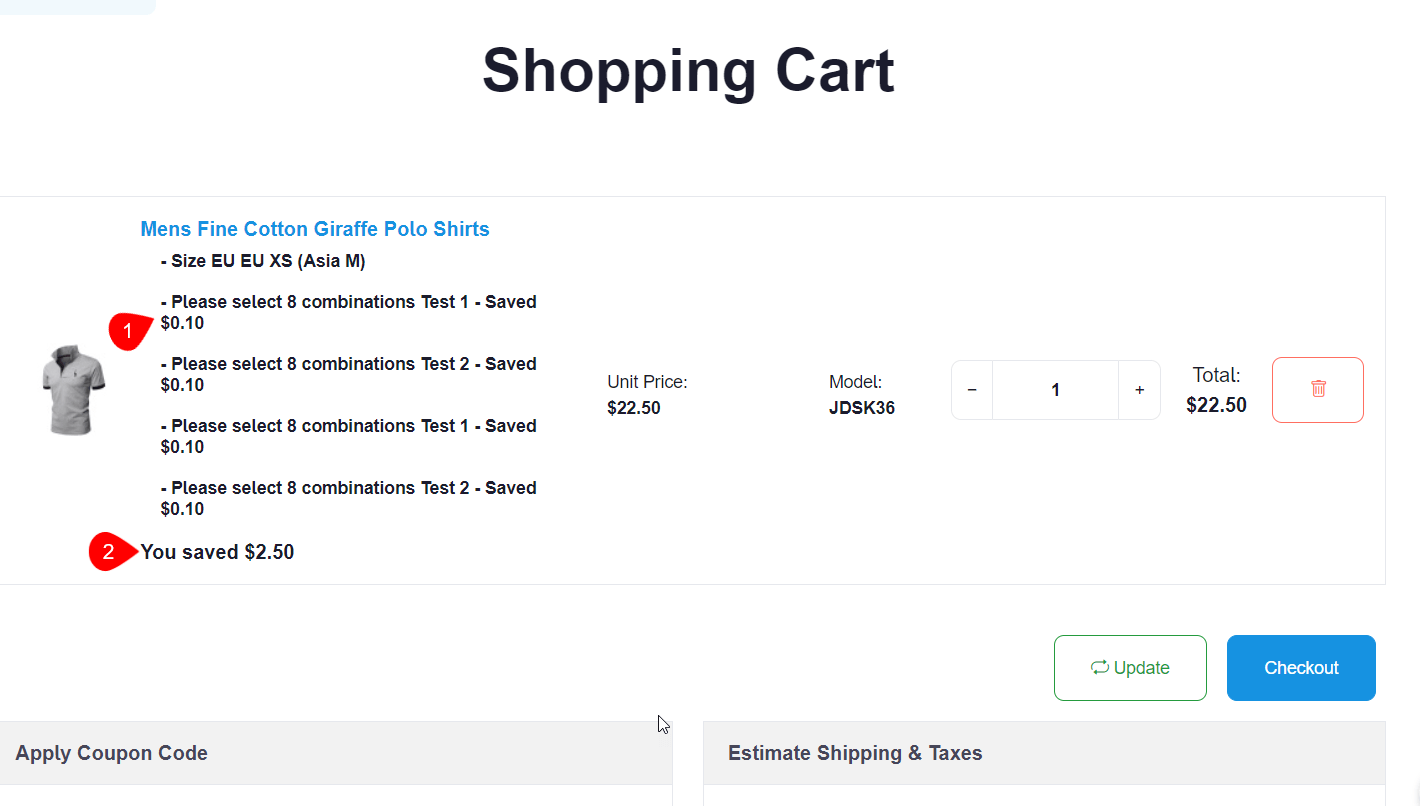This screenshot has height=806, width=1420.
Task: Expand the Apply Coupon Code panel
Action: [x=112, y=753]
